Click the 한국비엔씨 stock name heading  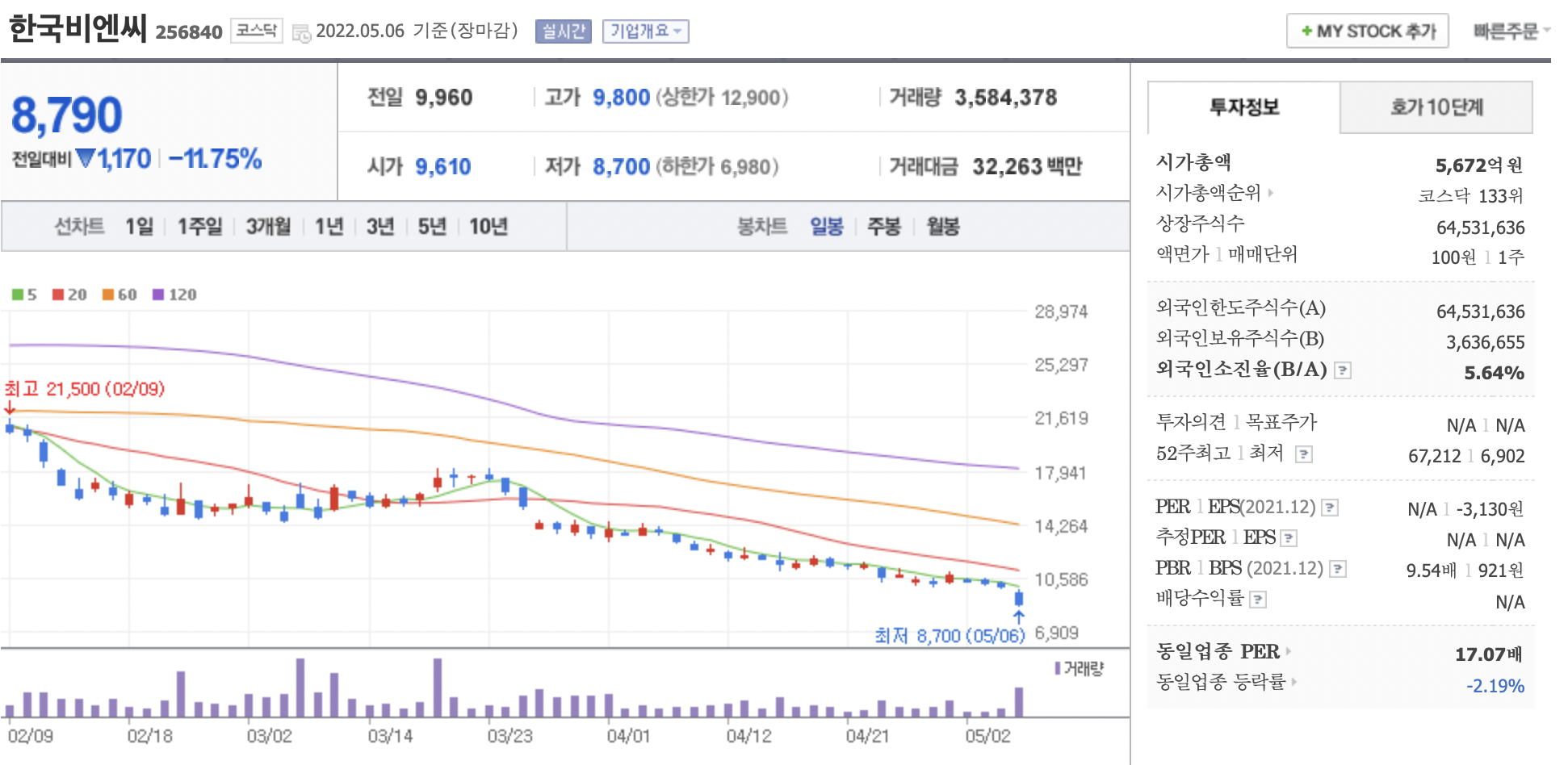point(78,29)
